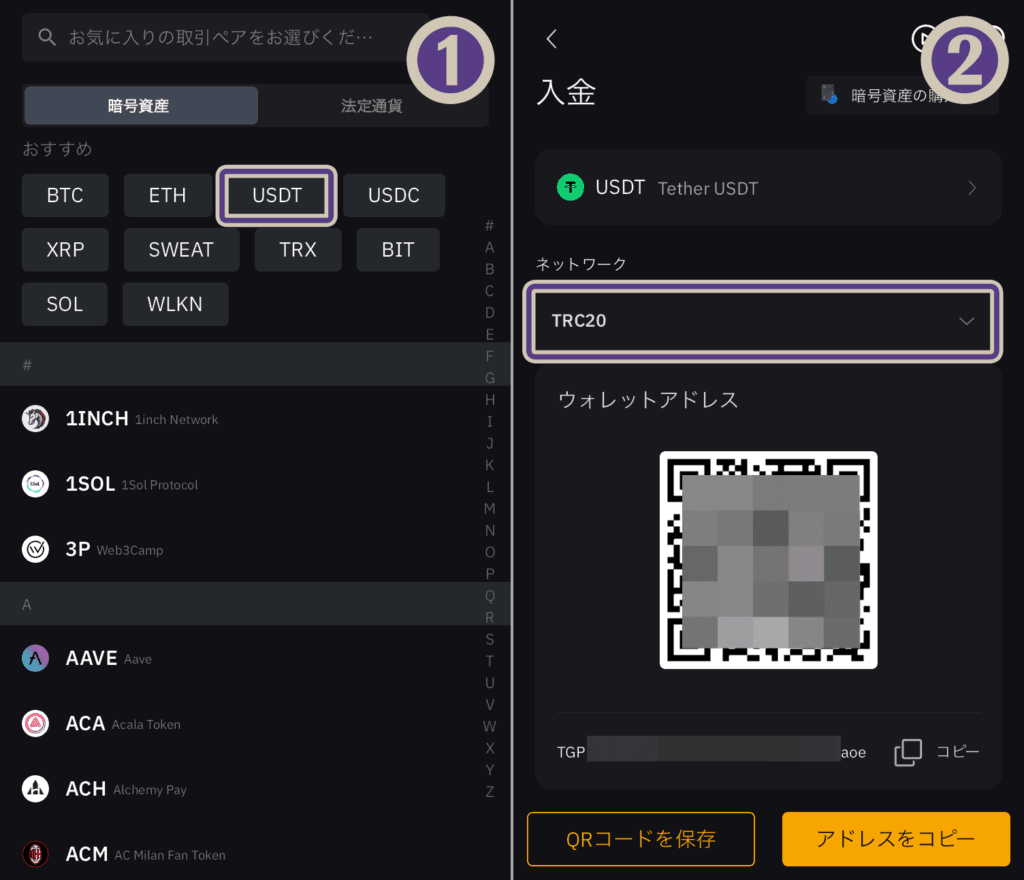Copy address with アドレスをコピー button
Viewport: 1024px width, 880px height.
click(x=896, y=839)
